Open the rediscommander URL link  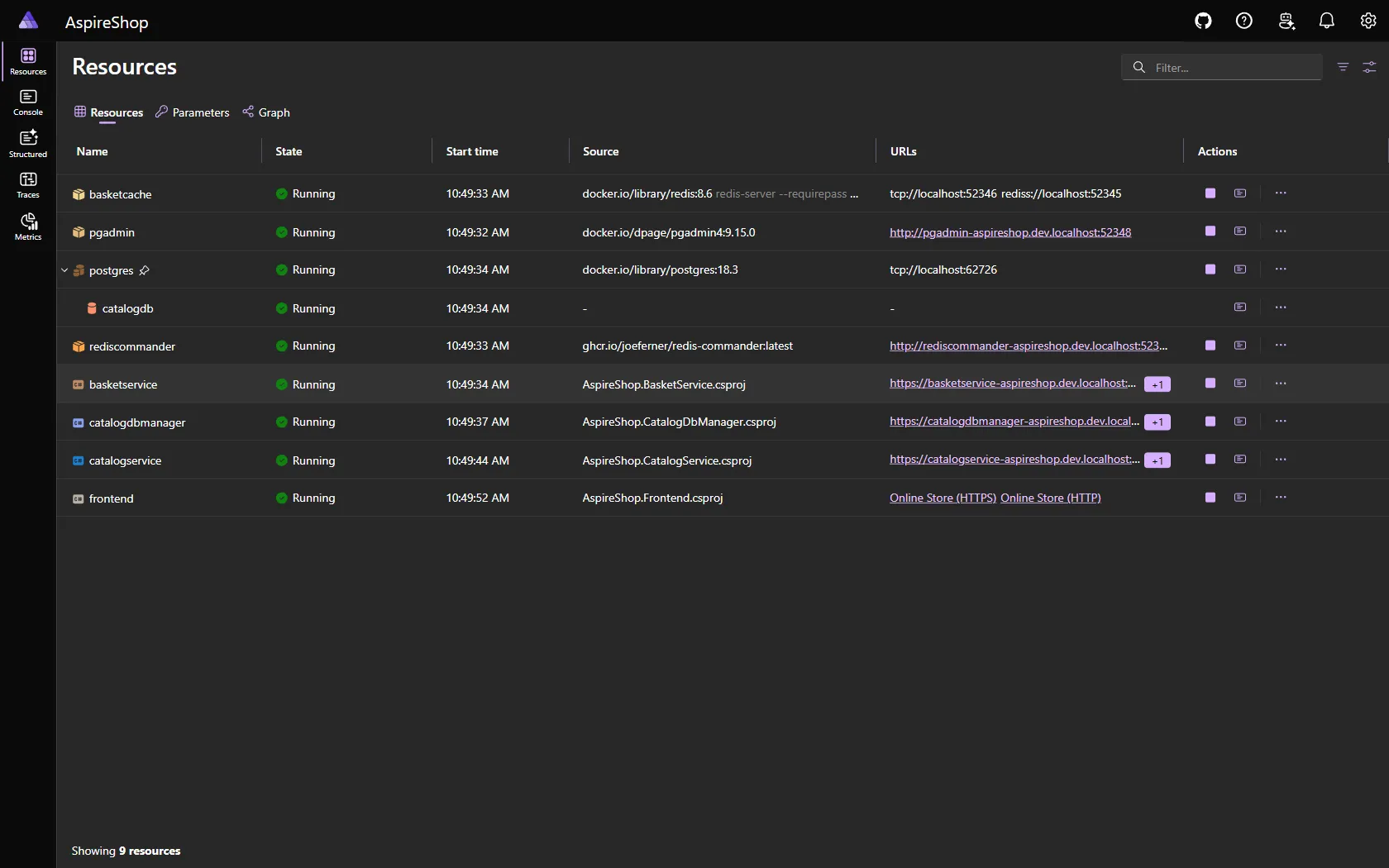1029,346
